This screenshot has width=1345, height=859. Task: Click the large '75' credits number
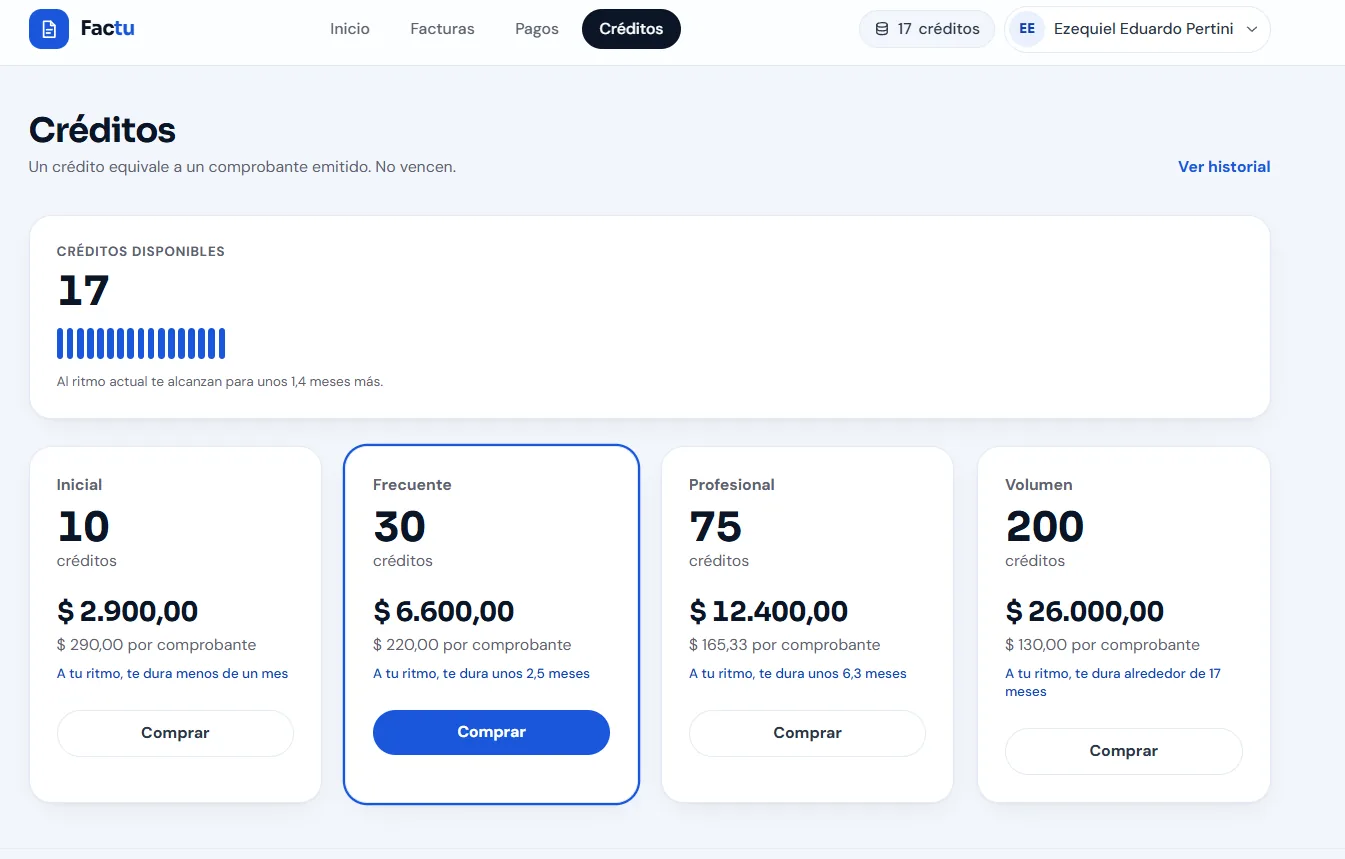(x=716, y=527)
